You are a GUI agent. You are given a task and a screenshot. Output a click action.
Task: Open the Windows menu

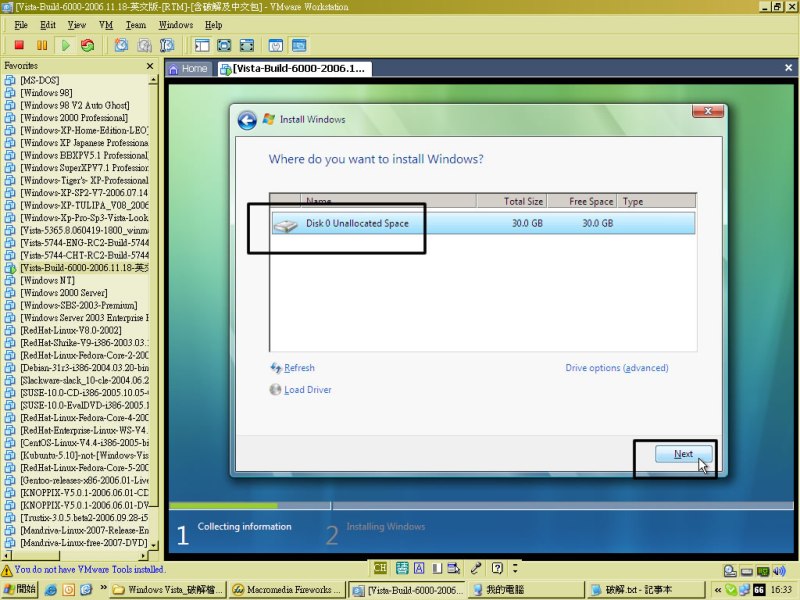tap(176, 25)
